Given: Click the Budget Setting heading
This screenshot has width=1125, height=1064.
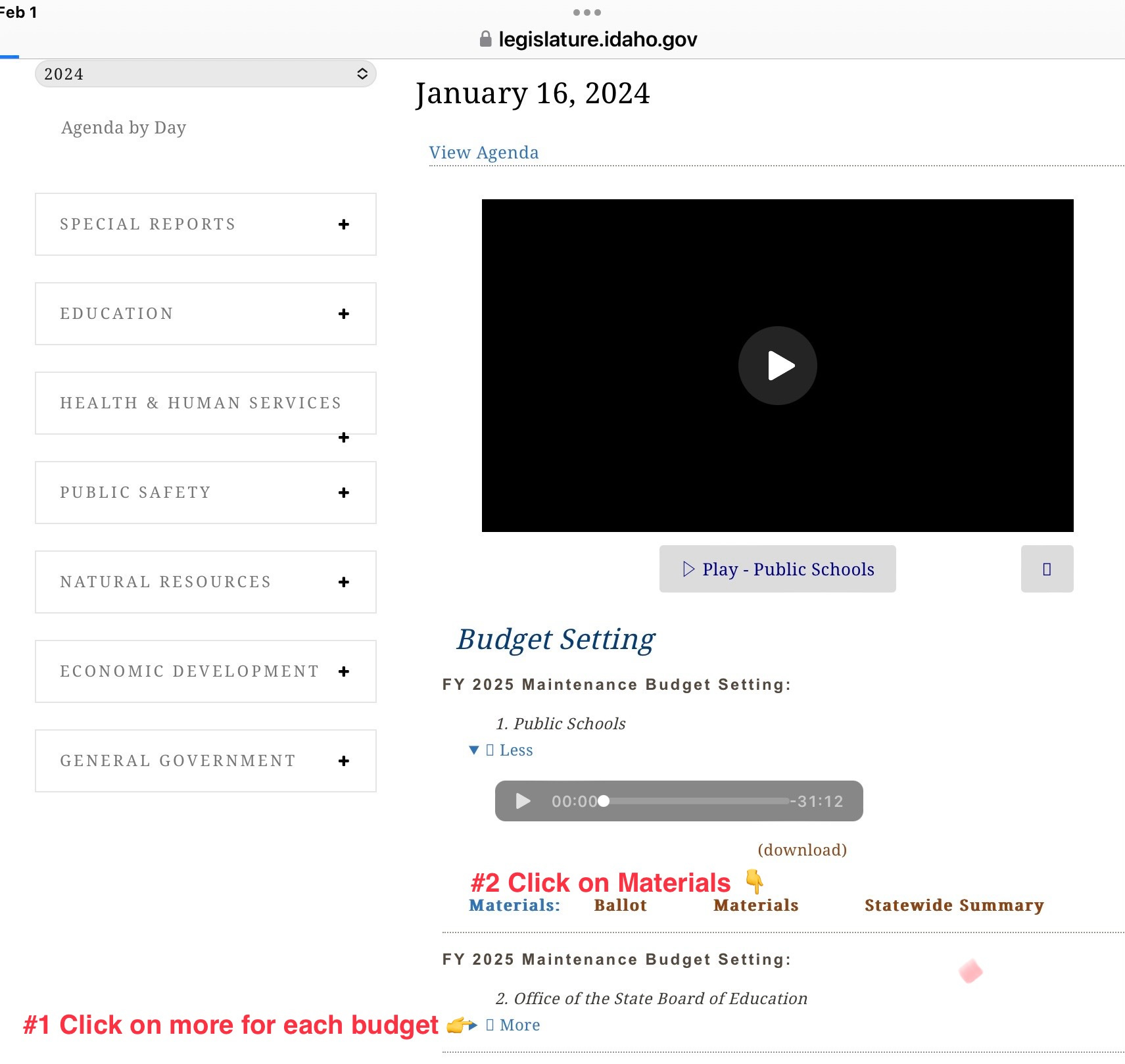Looking at the screenshot, I should (556, 639).
